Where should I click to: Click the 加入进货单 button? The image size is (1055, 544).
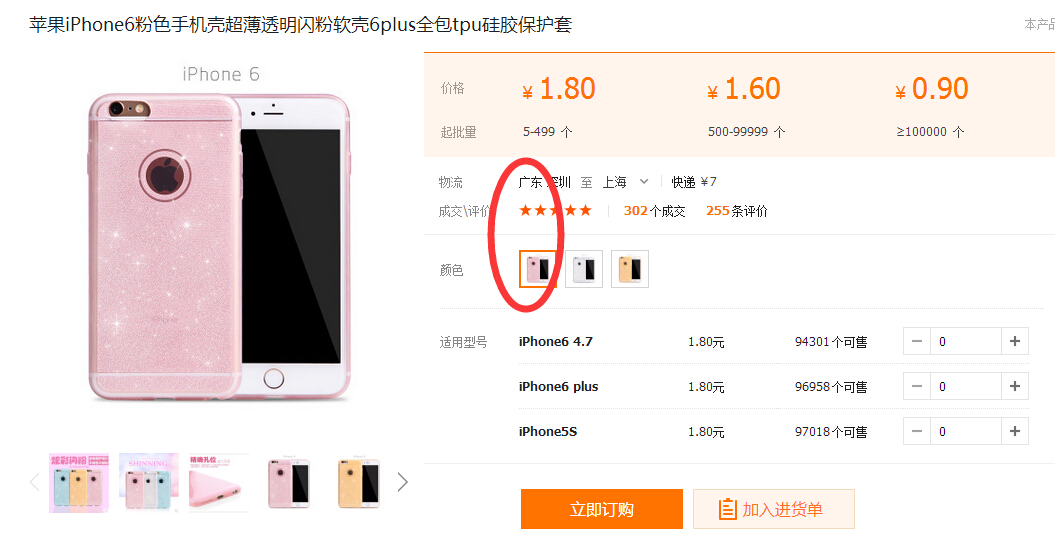tap(774, 509)
